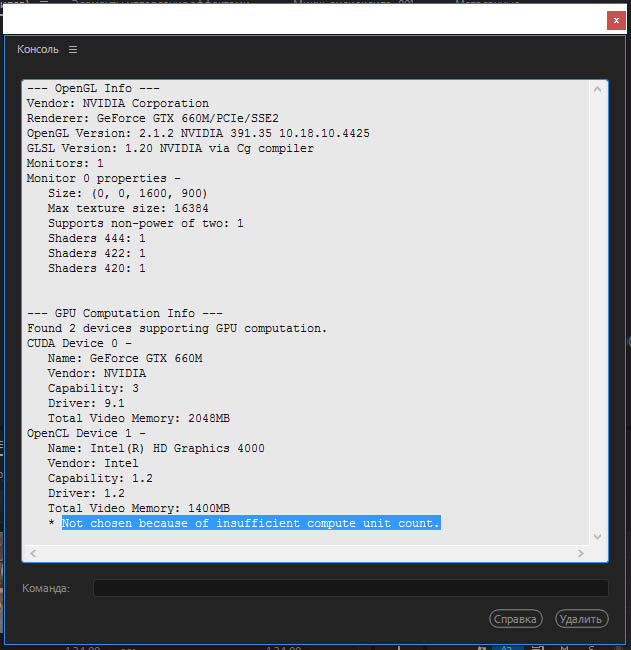Click 'Monitor 0 properties -' line

click(x=104, y=178)
